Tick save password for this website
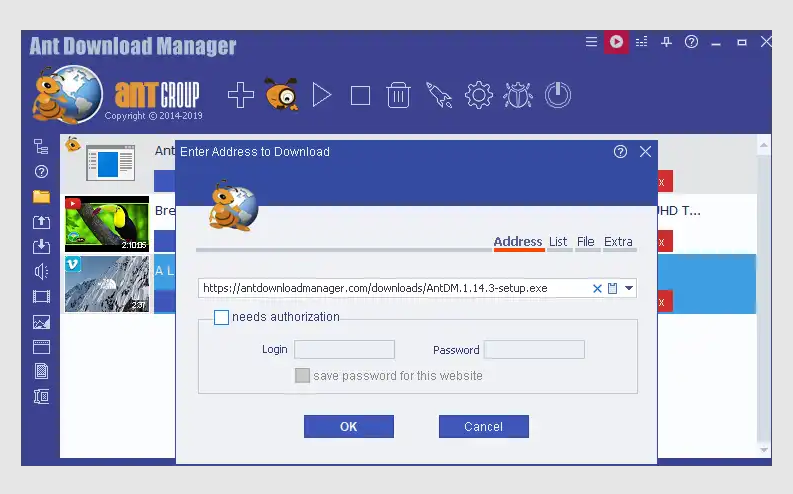Viewport: 793px width, 494px height. tap(302, 376)
